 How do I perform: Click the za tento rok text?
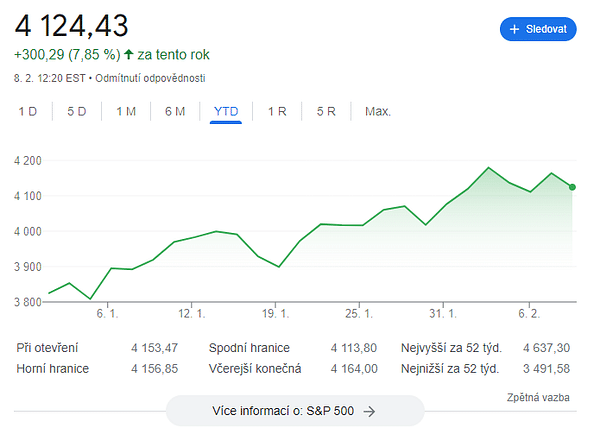pyautogui.click(x=173, y=55)
